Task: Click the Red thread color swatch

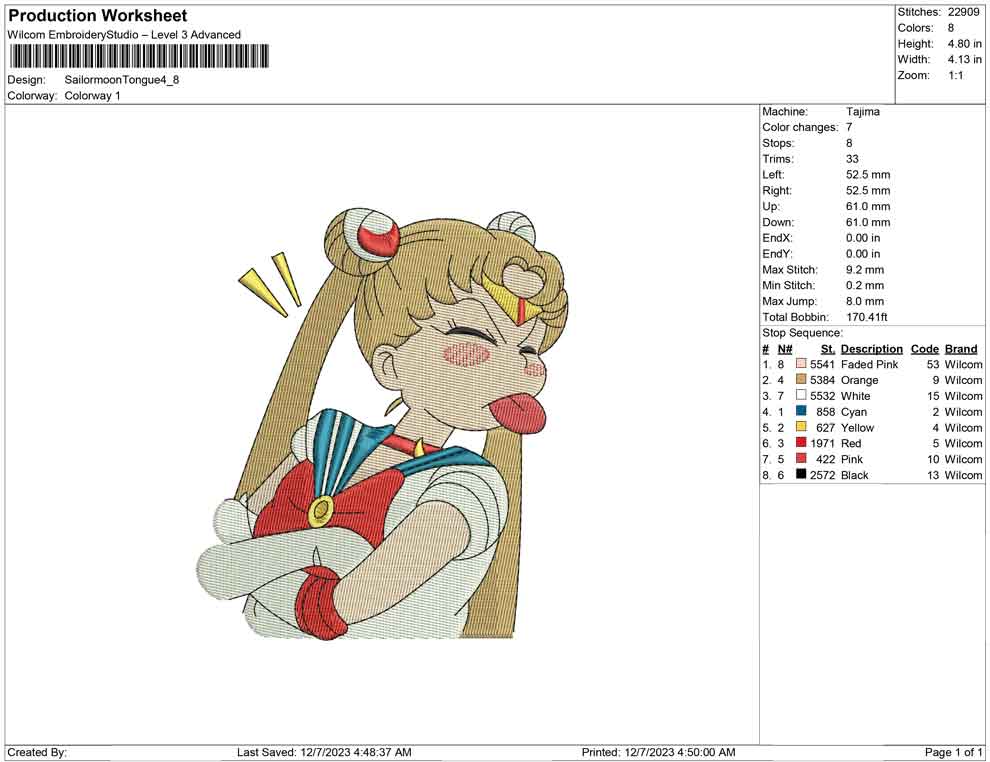Action: 801,443
